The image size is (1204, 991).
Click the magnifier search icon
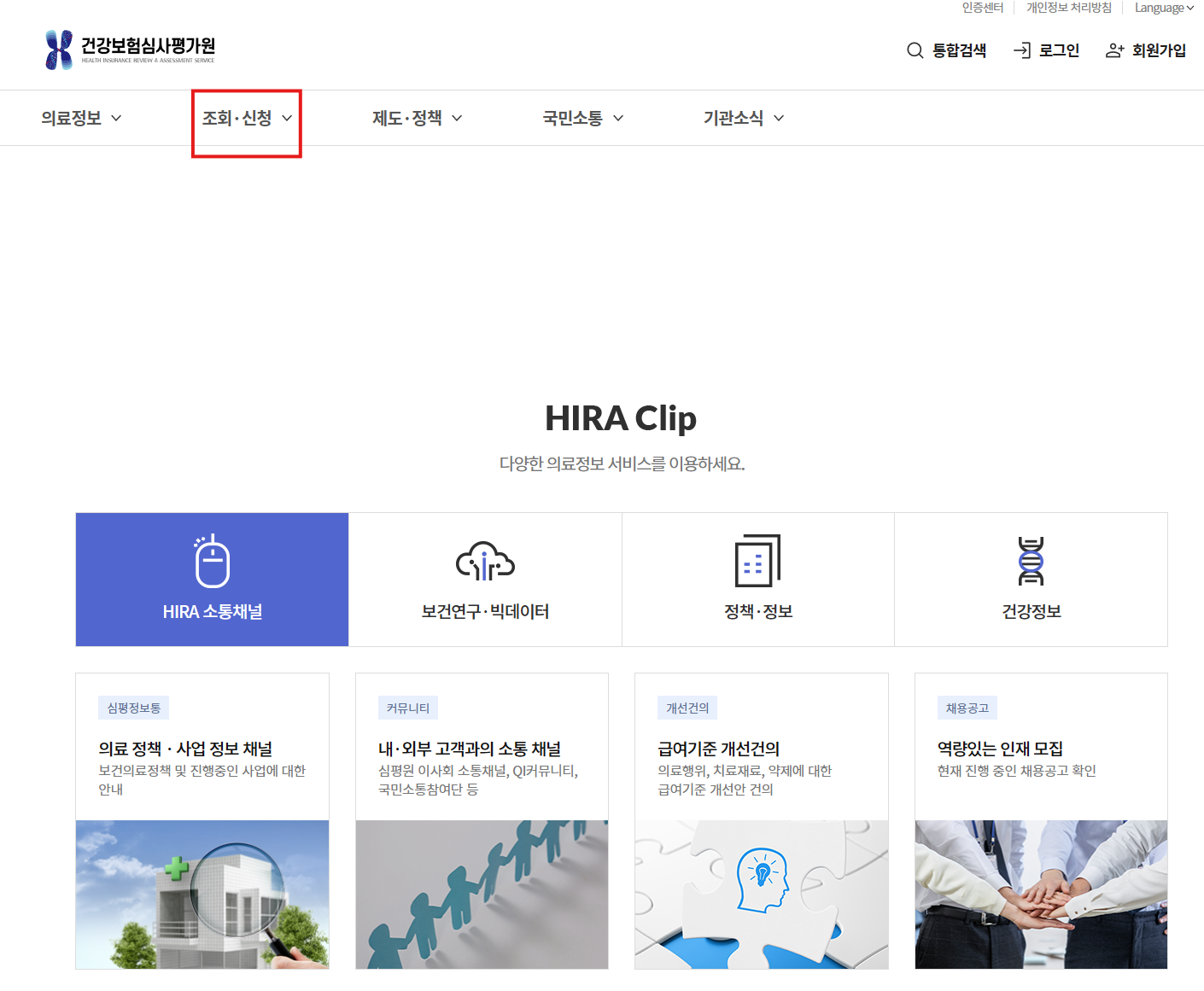click(915, 50)
